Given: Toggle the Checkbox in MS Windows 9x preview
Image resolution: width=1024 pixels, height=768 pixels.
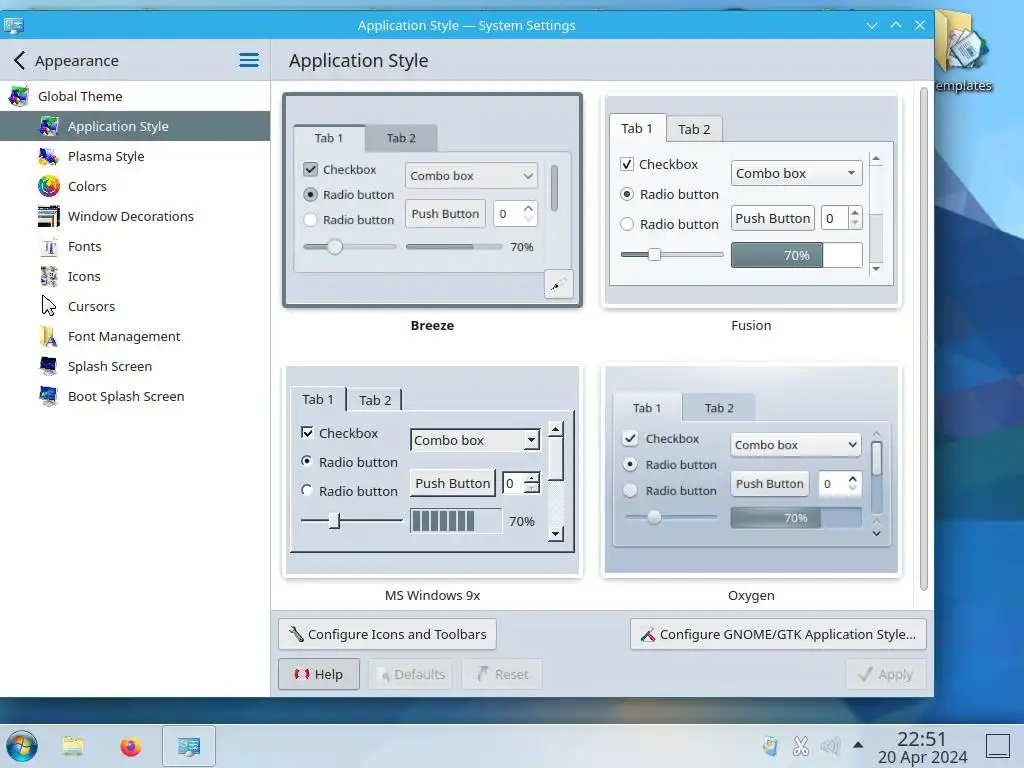Looking at the screenshot, I should (x=307, y=432).
